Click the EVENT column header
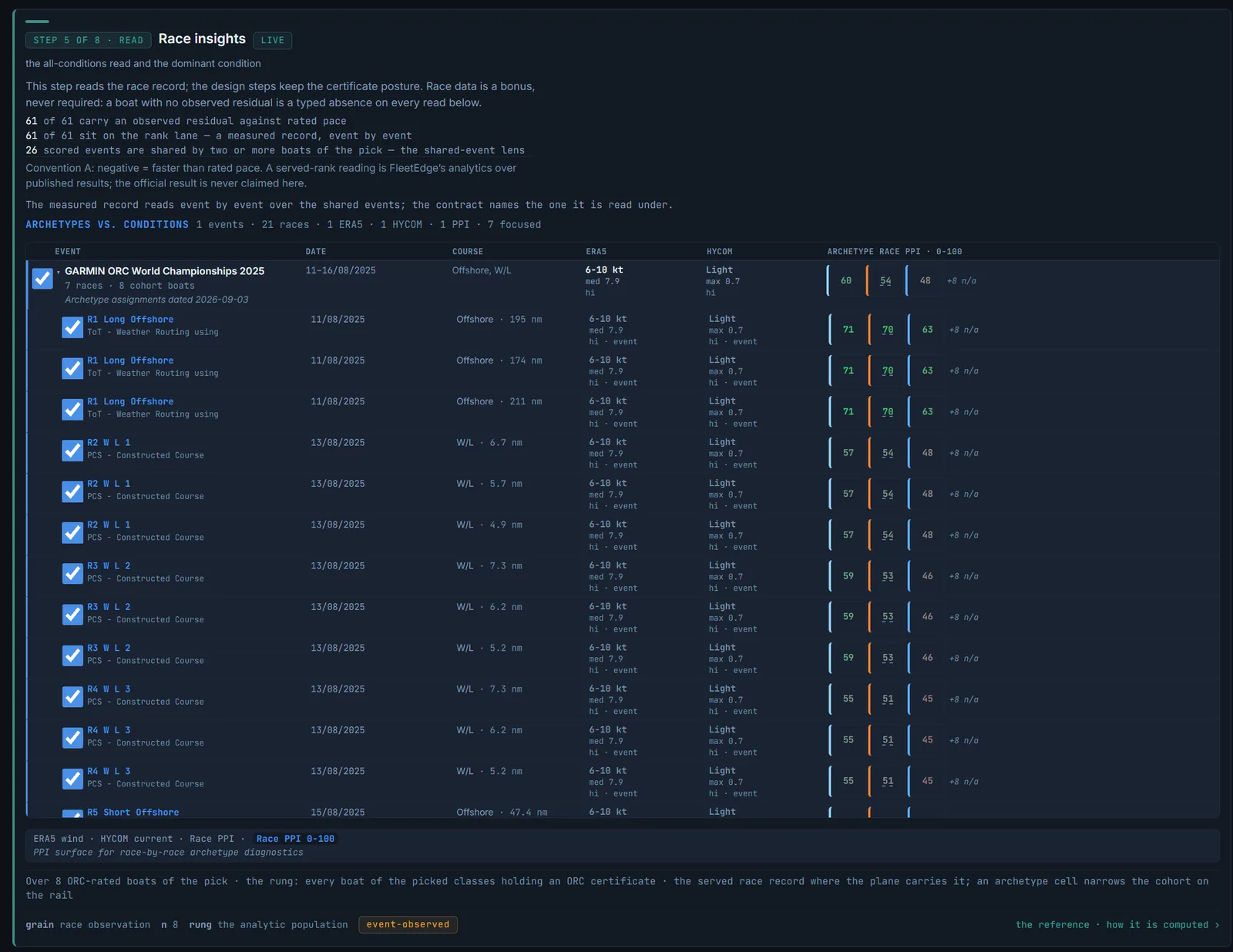This screenshot has height=952, width=1233. click(x=68, y=252)
